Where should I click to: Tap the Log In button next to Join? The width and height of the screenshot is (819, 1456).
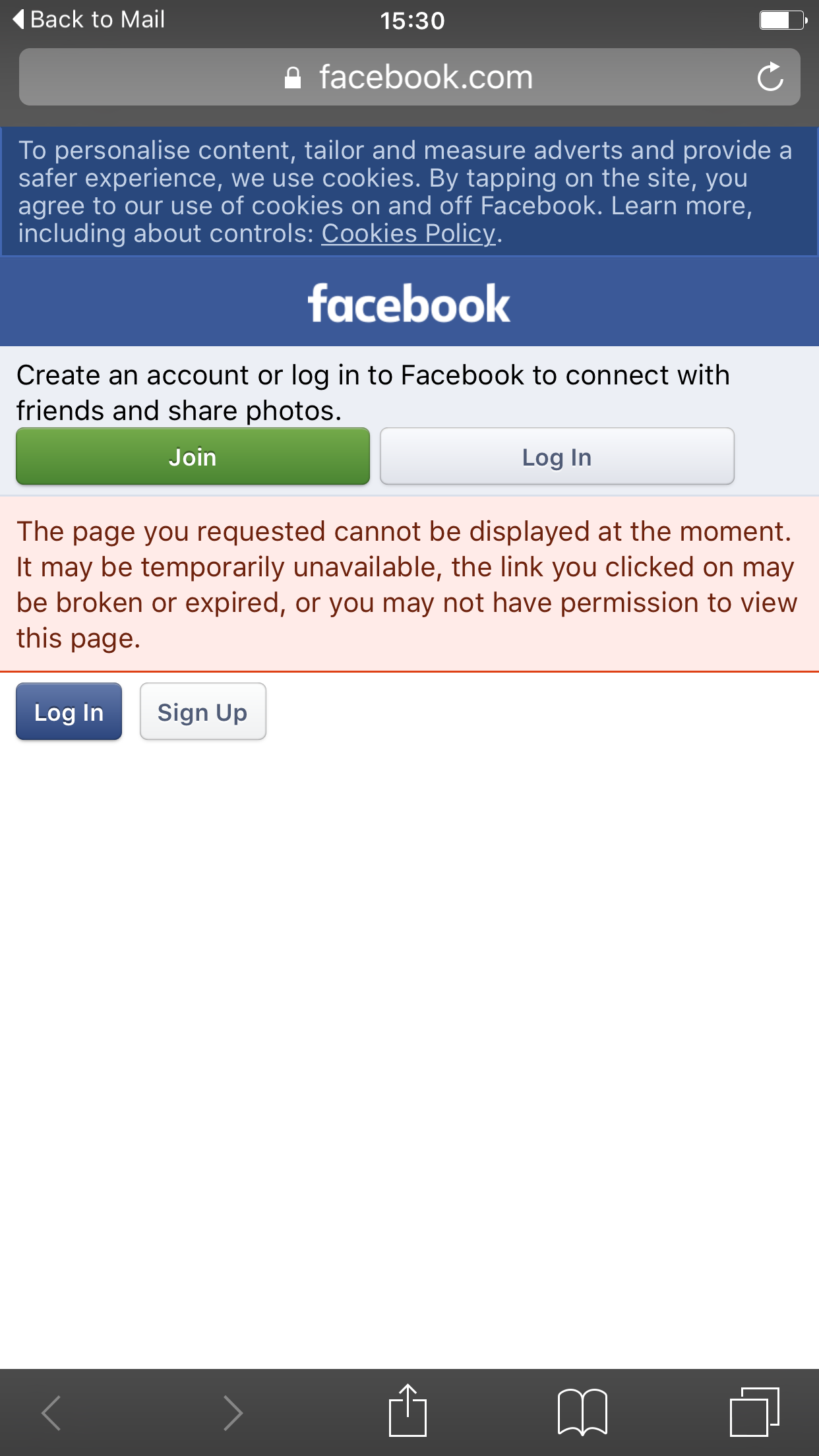click(x=557, y=457)
